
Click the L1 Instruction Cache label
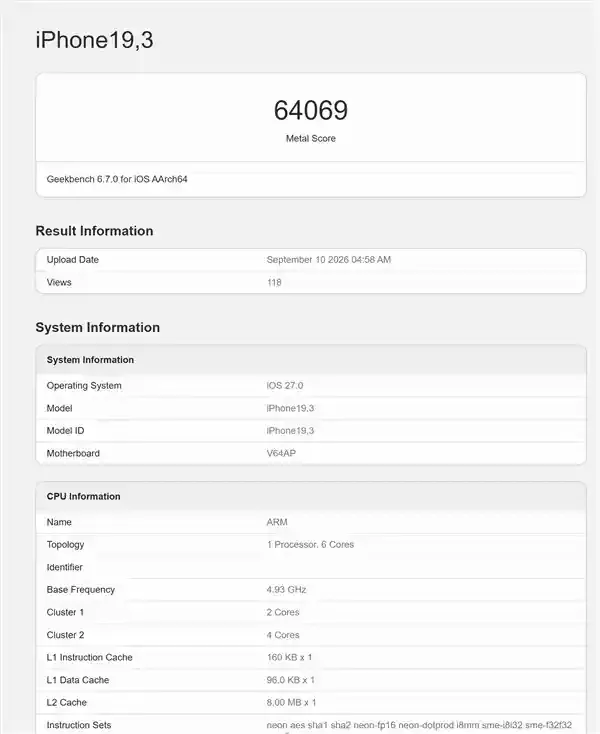point(89,658)
